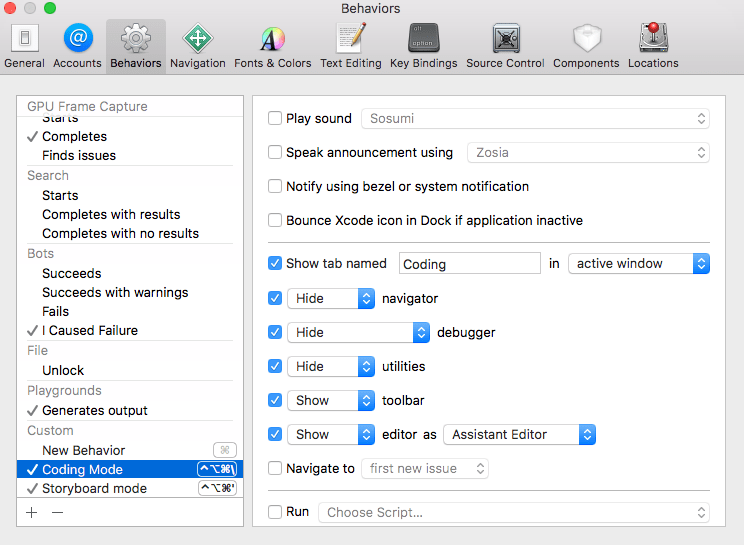Uncheck the Show tab named checkbox
Viewport: 744px width, 545px height.
point(275,264)
